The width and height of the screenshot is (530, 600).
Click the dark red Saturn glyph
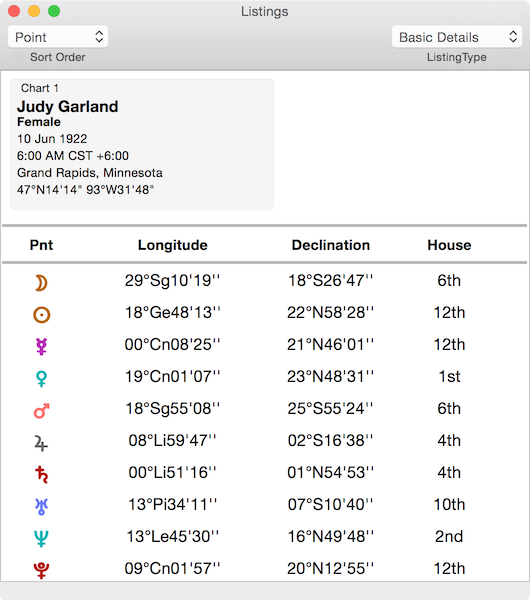point(41,475)
